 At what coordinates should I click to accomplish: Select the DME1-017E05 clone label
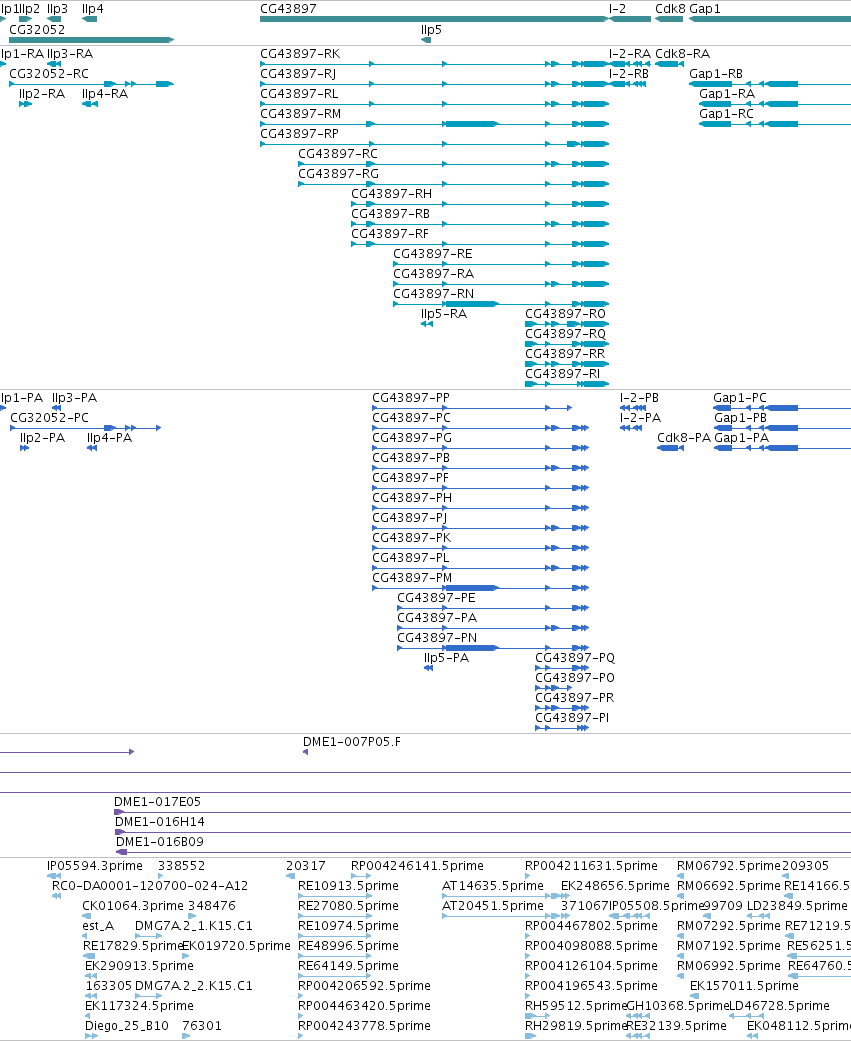click(157, 801)
